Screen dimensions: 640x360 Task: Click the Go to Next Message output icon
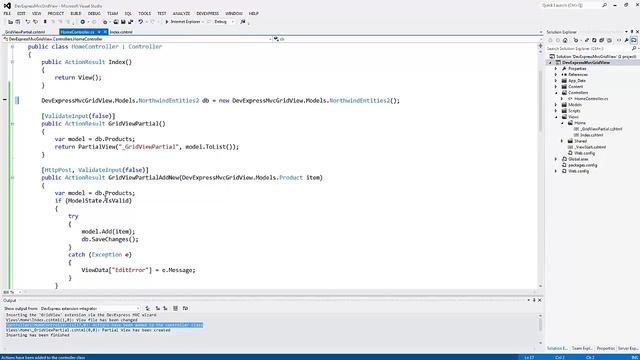pos(165,309)
